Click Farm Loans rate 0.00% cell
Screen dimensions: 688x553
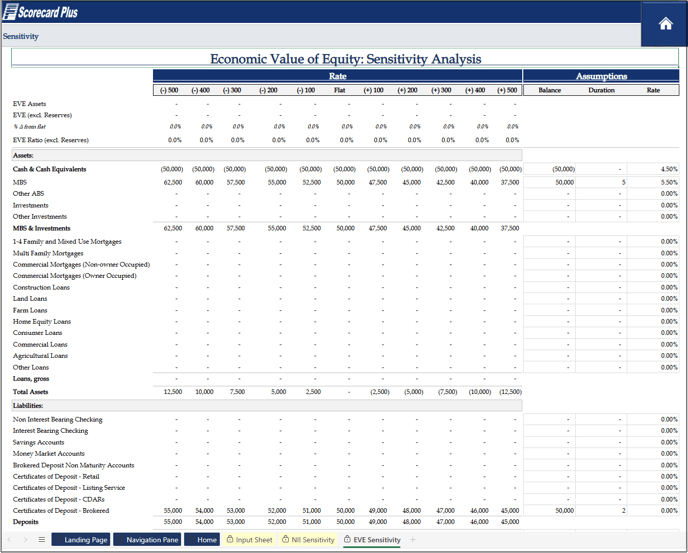click(653, 310)
